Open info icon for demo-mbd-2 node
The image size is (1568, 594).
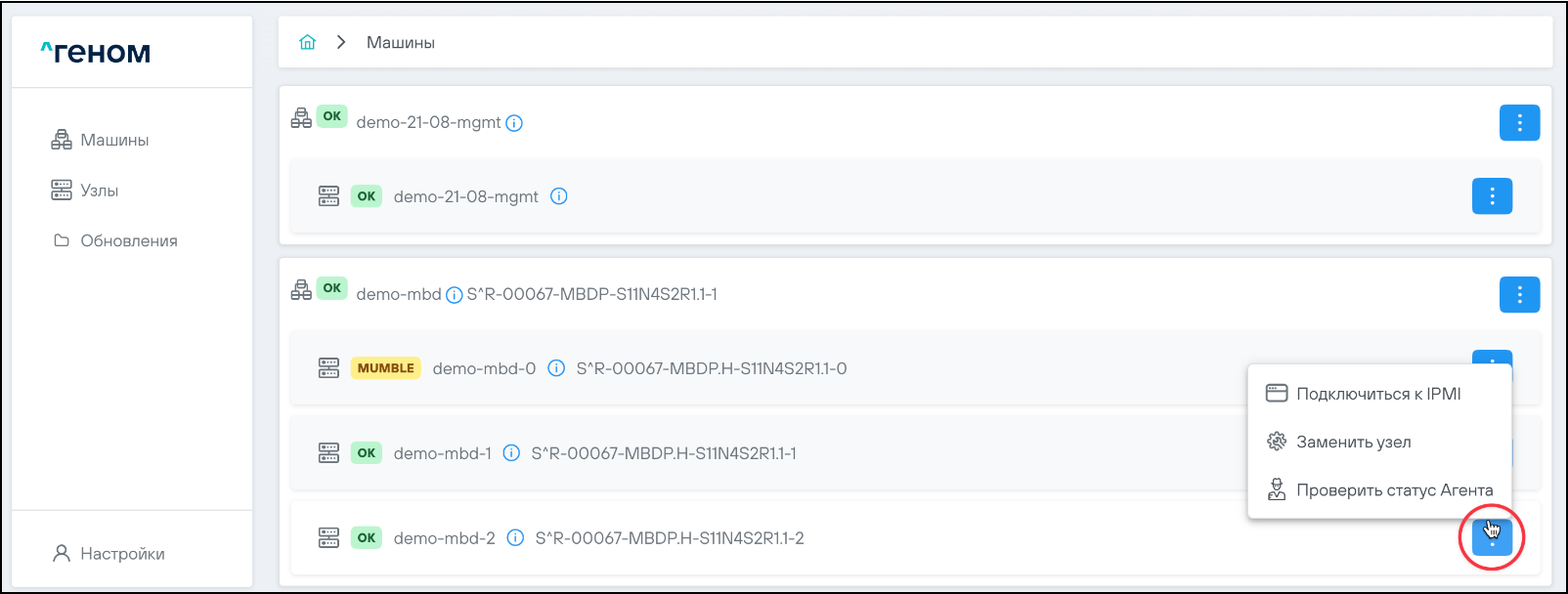pyautogui.click(x=515, y=538)
